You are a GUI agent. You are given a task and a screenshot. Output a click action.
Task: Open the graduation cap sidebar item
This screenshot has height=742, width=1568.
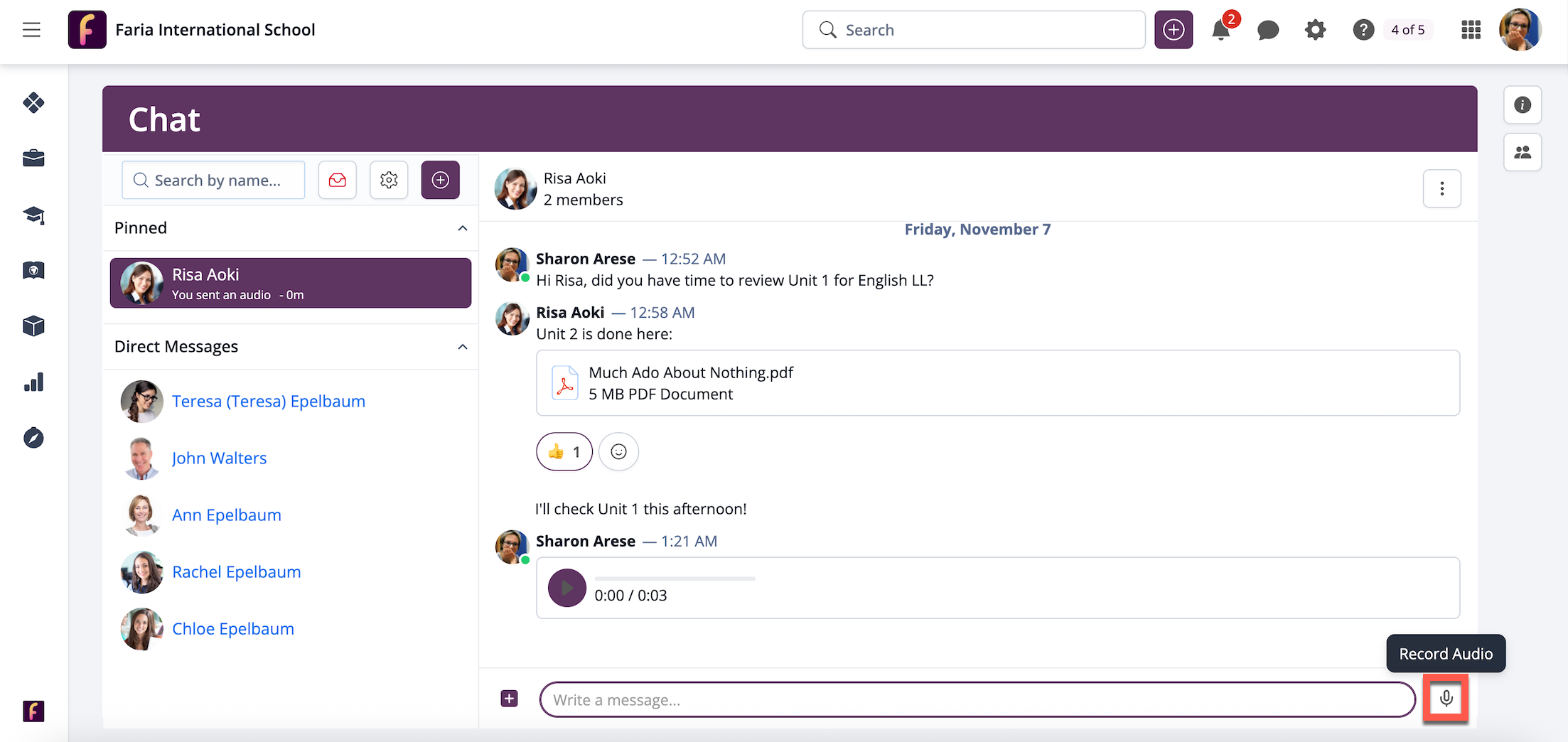(x=33, y=215)
